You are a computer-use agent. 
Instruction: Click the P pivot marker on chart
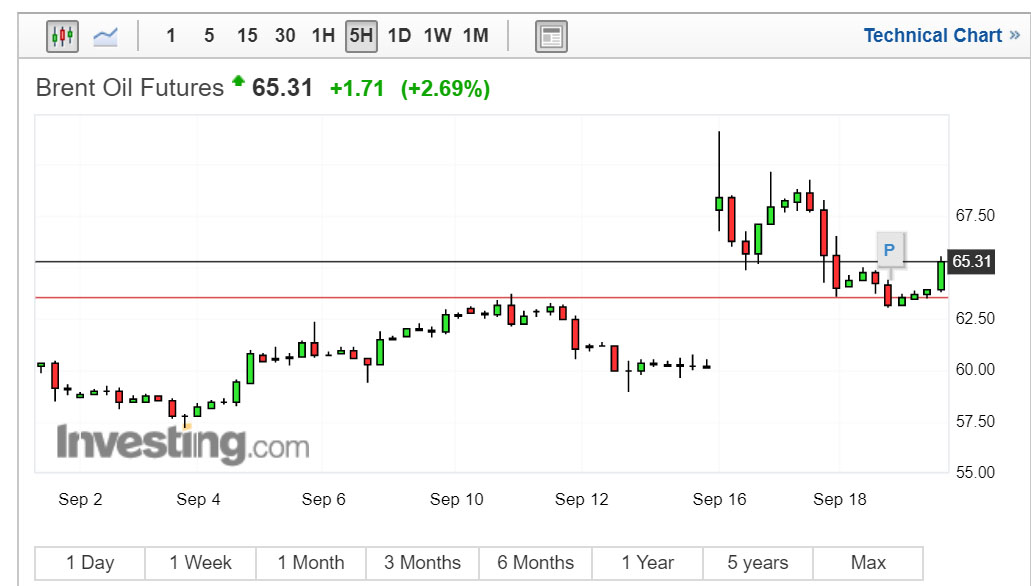[889, 249]
